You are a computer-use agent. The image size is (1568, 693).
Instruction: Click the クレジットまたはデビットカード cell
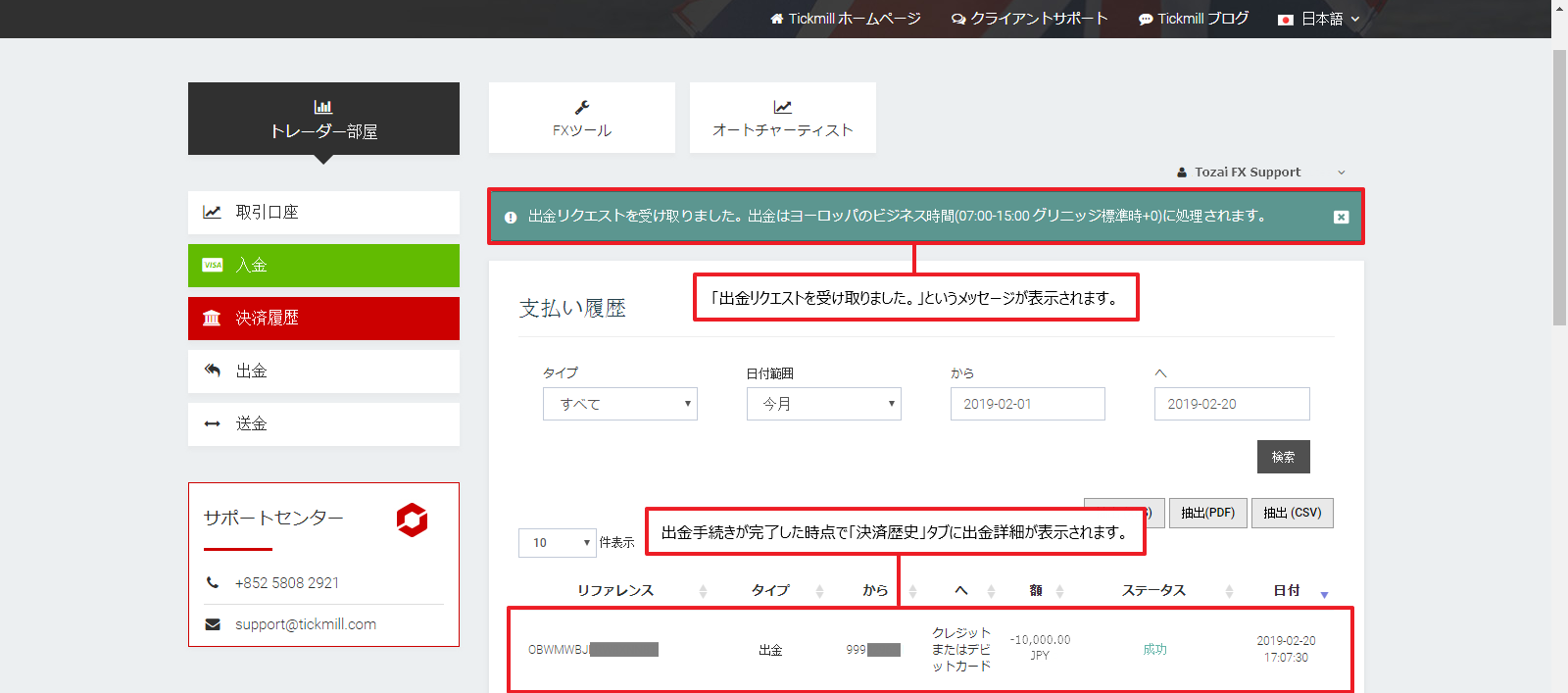(x=961, y=649)
